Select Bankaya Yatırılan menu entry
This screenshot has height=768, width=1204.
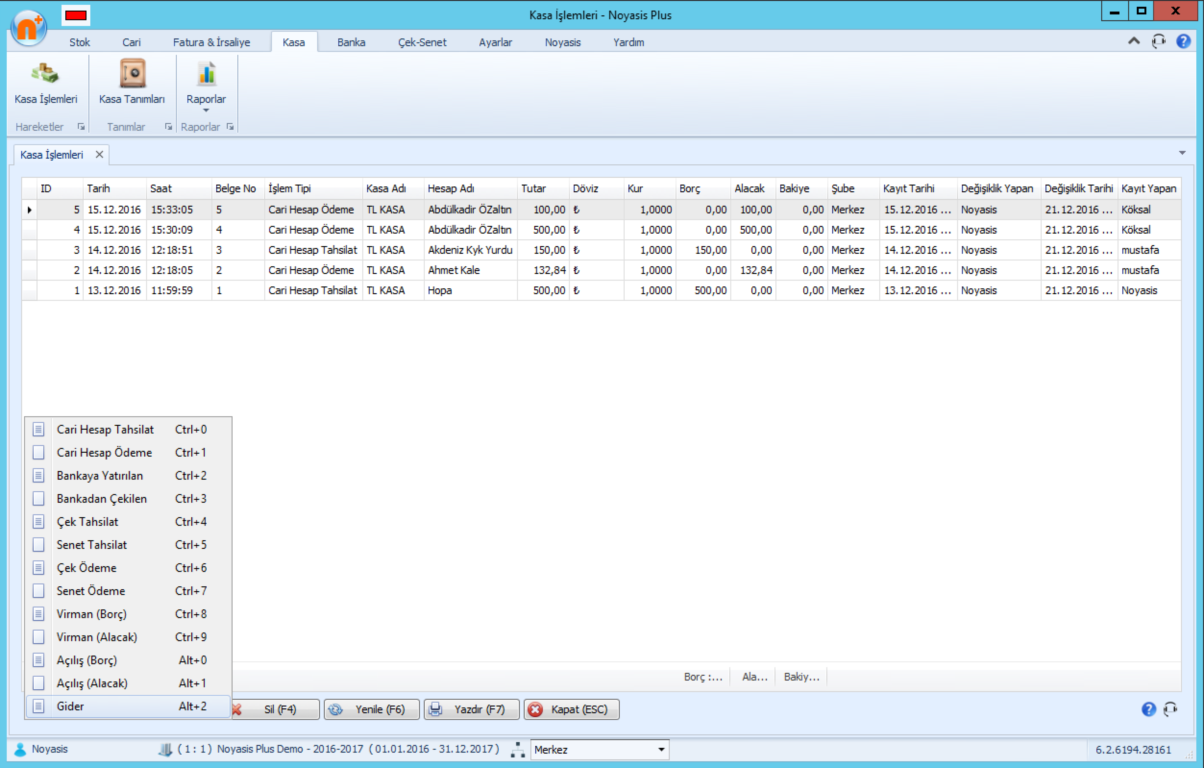pyautogui.click(x=128, y=476)
